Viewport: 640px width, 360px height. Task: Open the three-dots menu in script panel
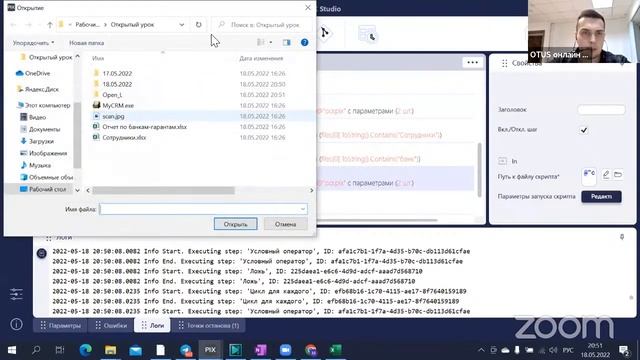pyautogui.click(x=473, y=62)
